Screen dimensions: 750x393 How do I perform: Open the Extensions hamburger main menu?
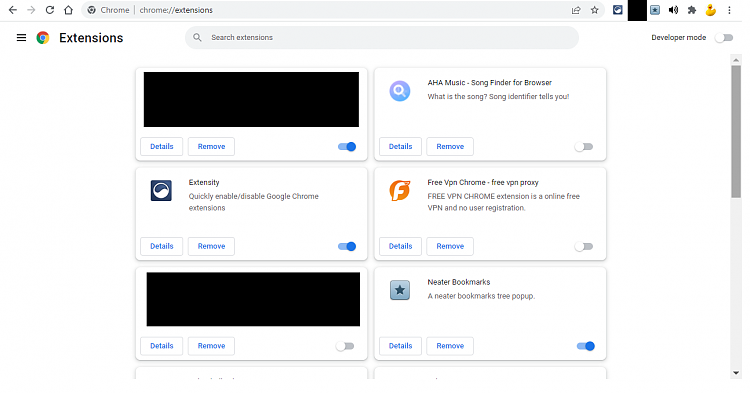tap(21, 38)
